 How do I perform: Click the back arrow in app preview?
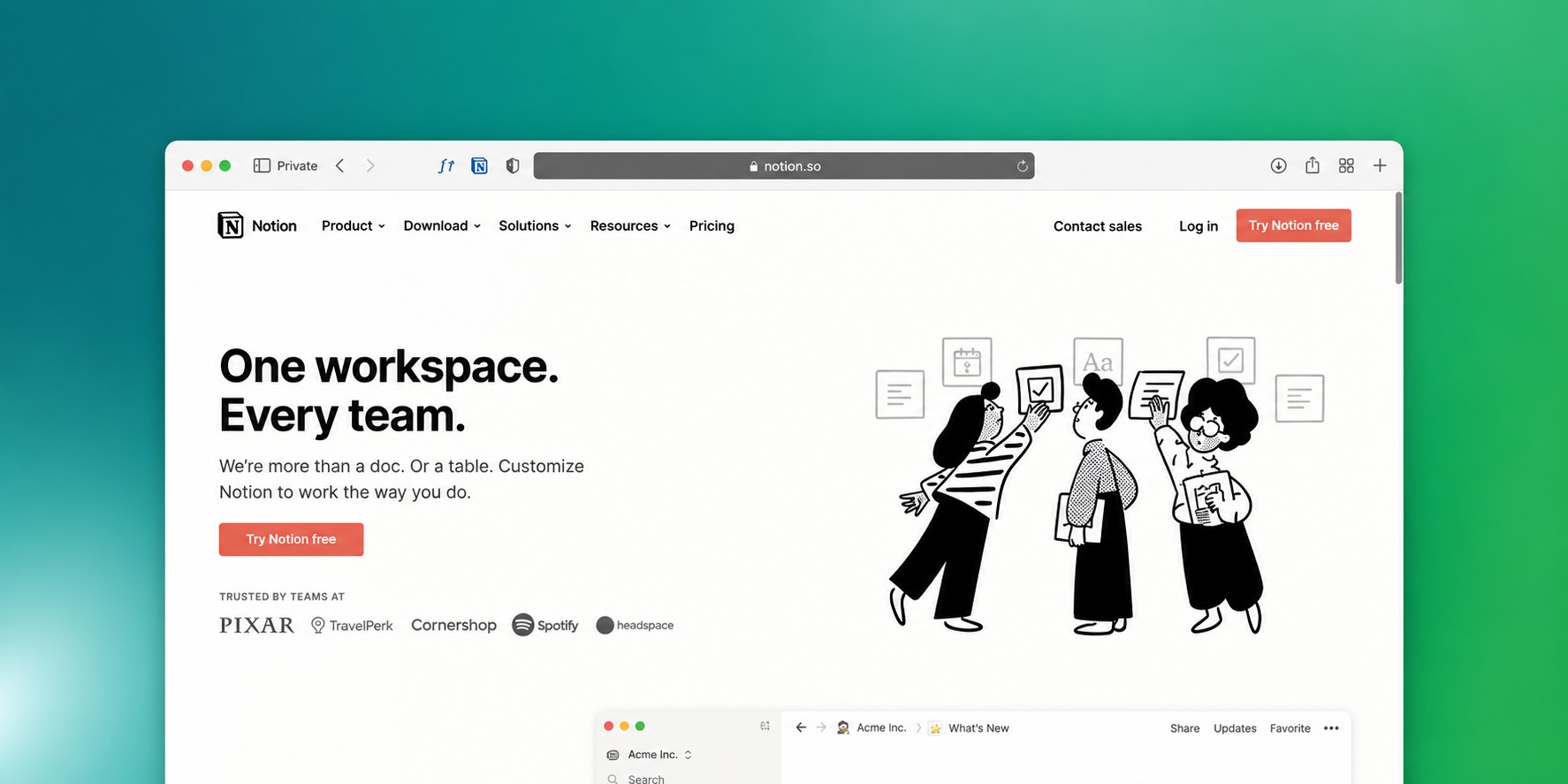[801, 727]
